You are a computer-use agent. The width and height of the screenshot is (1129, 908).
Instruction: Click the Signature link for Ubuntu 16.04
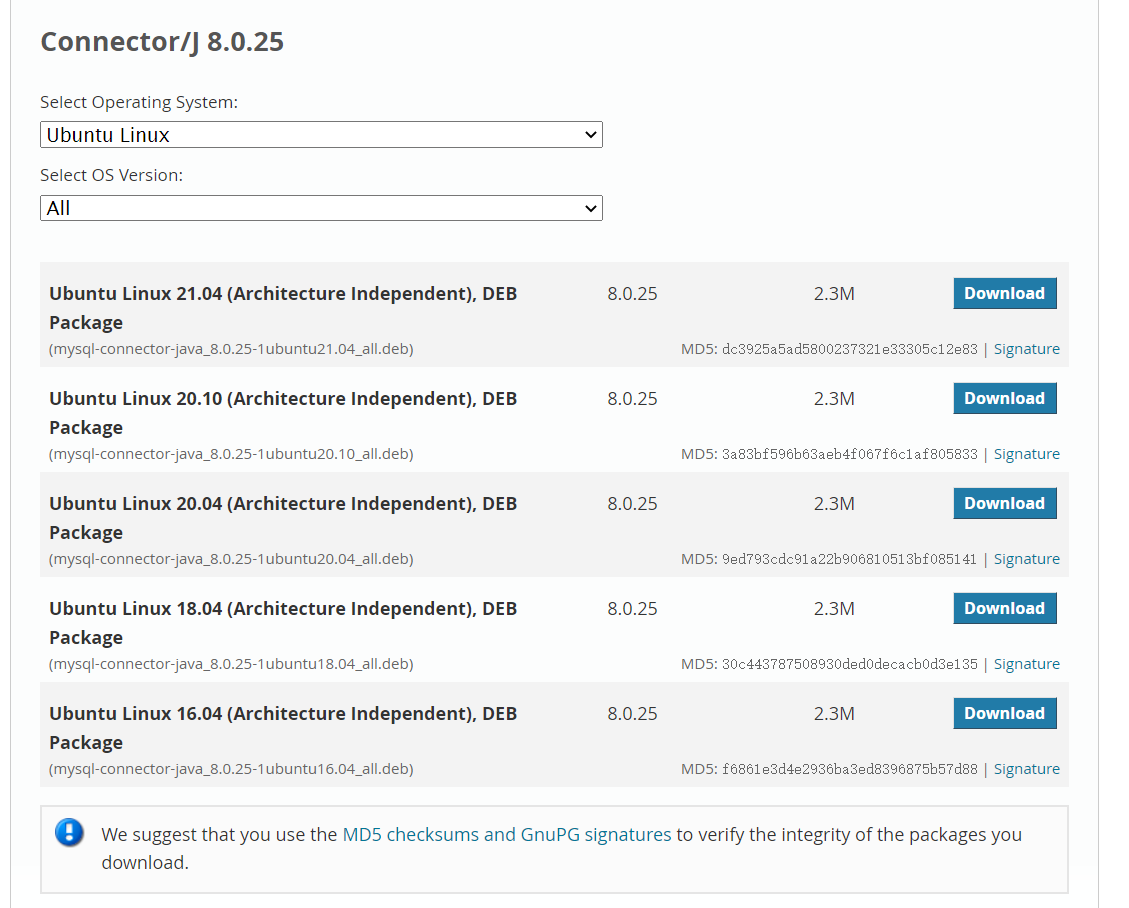click(x=1026, y=769)
